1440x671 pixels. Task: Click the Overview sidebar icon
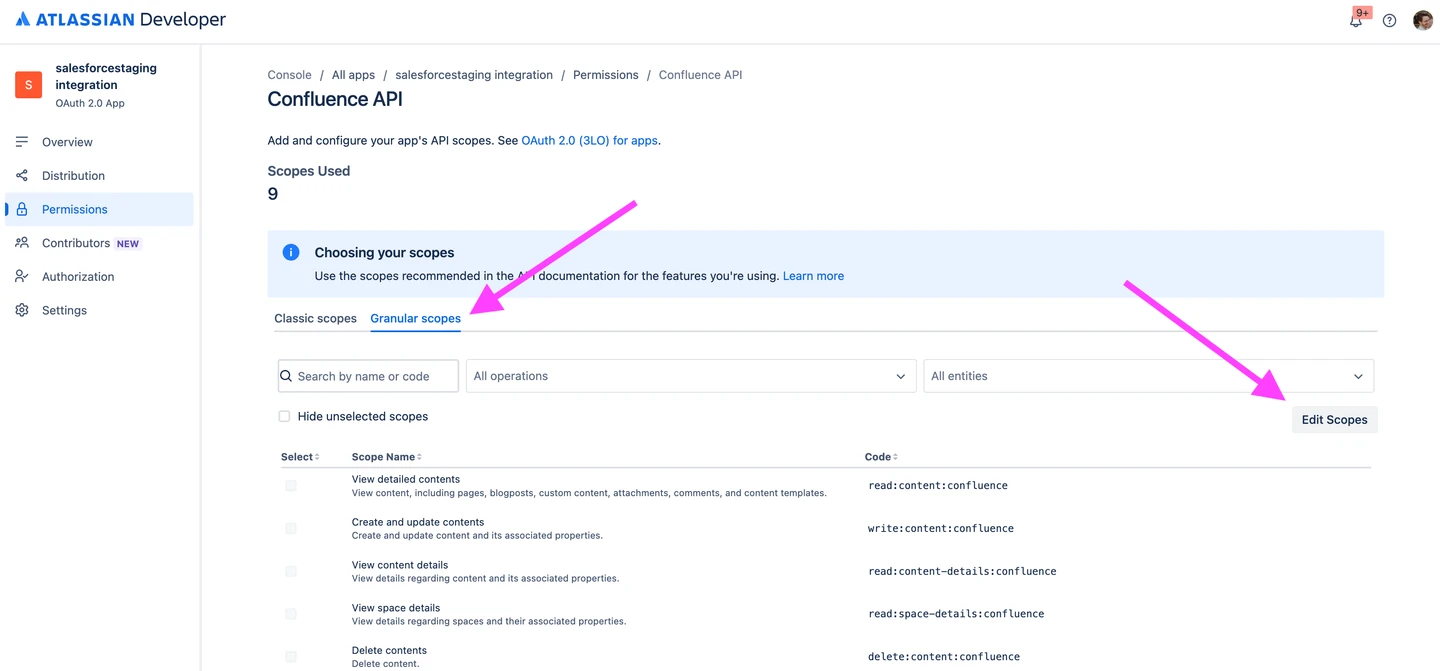tap(22, 142)
